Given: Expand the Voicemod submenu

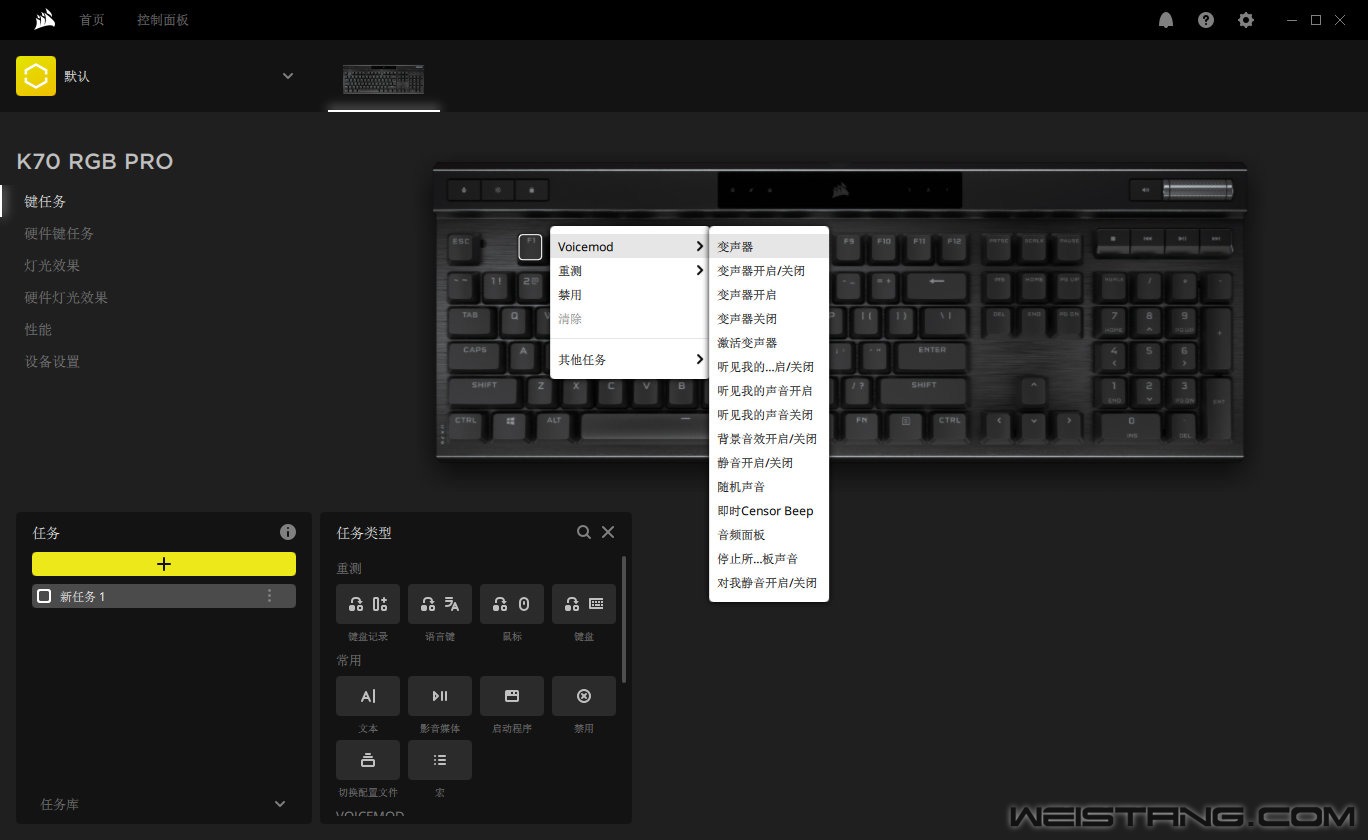Looking at the screenshot, I should click(x=629, y=246).
